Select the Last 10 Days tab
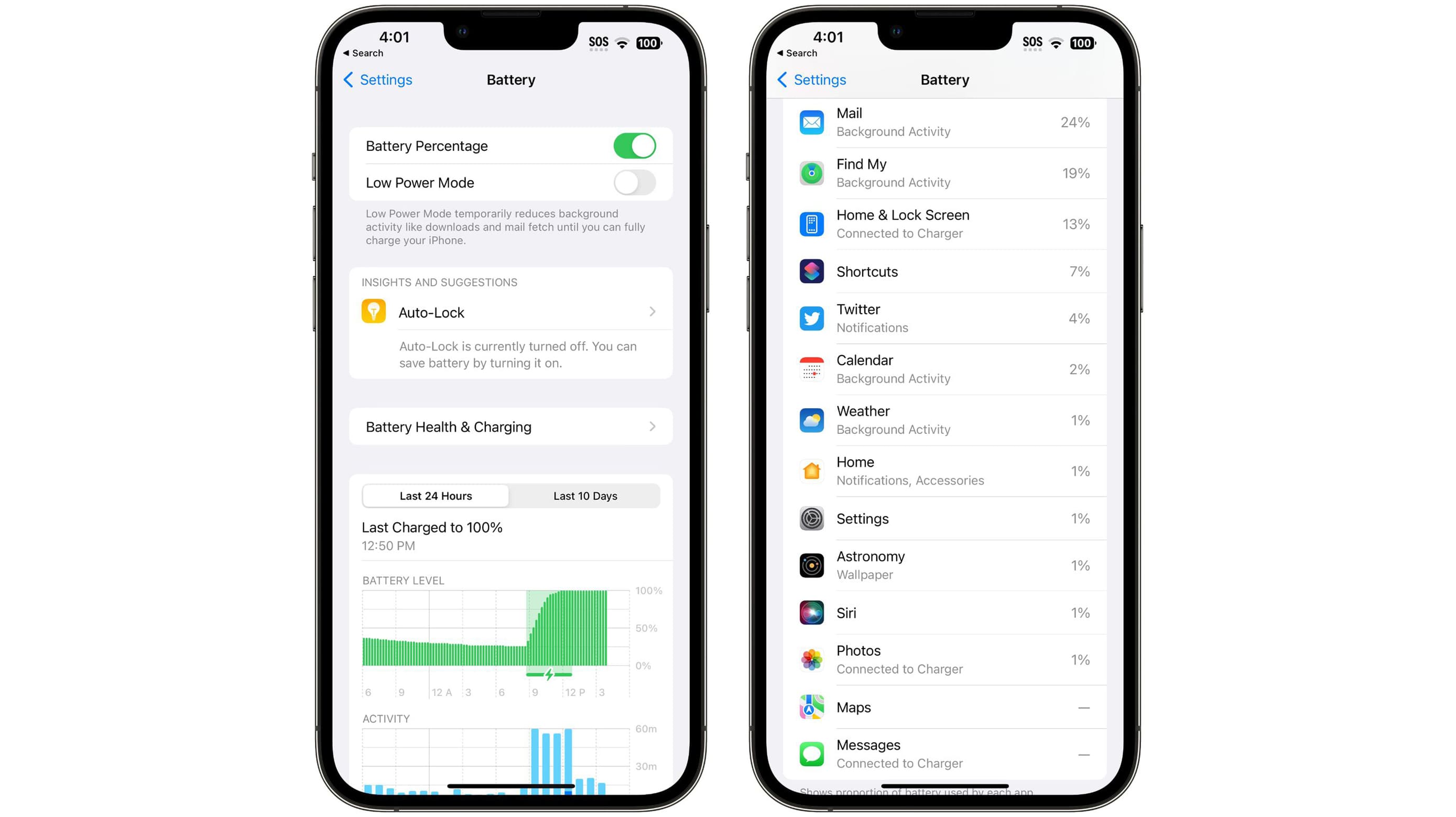Screen dimensions: 1456x817 pyautogui.click(x=585, y=495)
